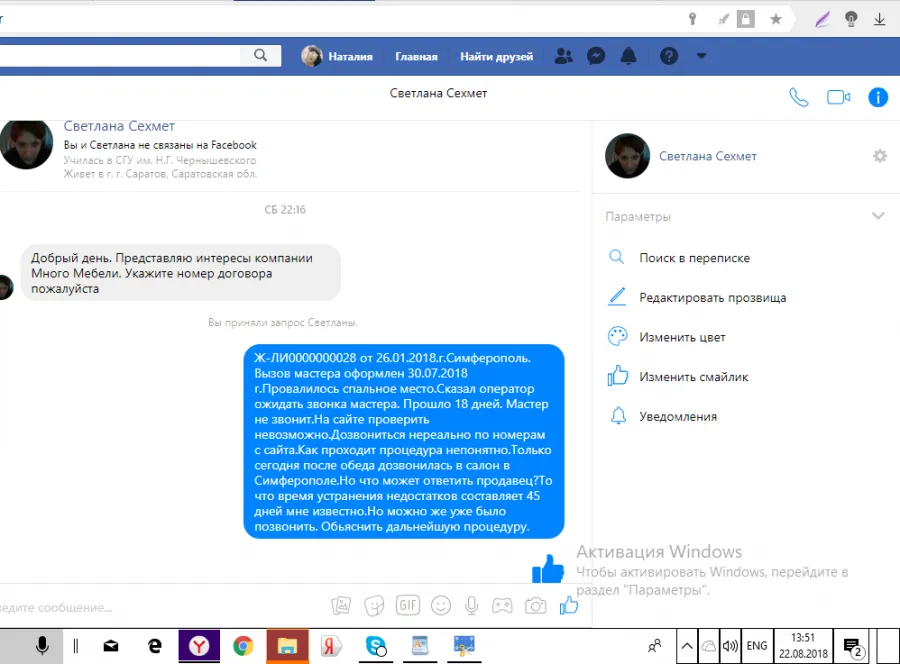Open the taskbar clock showing 13:51
This screenshot has height=664, width=900.
tap(803, 646)
